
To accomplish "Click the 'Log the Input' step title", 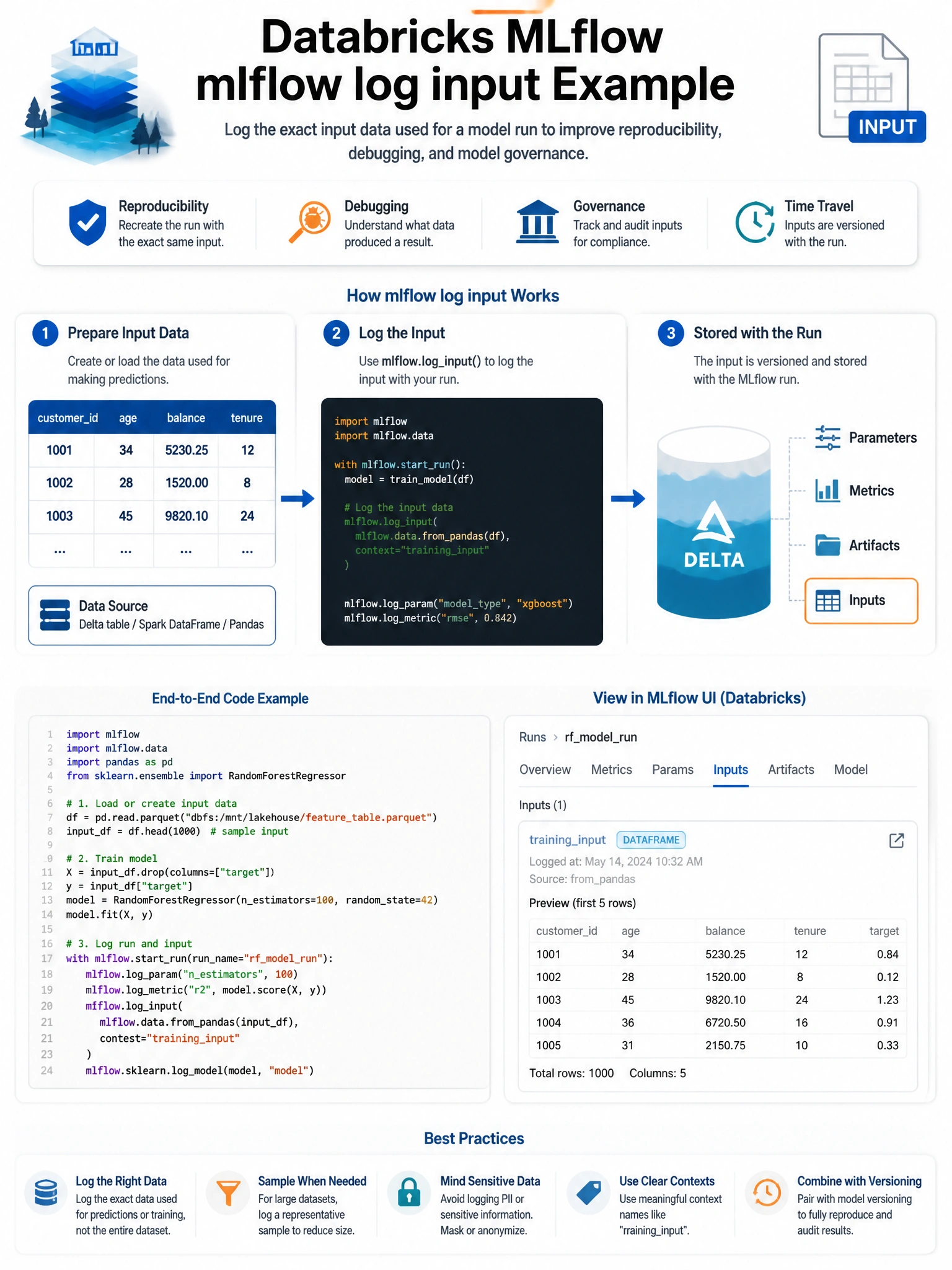I will [402, 333].
